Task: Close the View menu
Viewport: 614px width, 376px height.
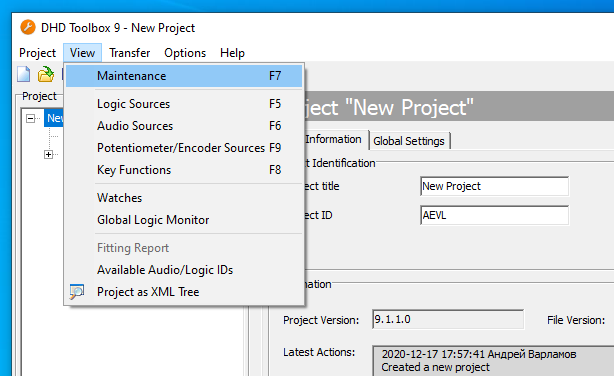Action: coord(82,53)
